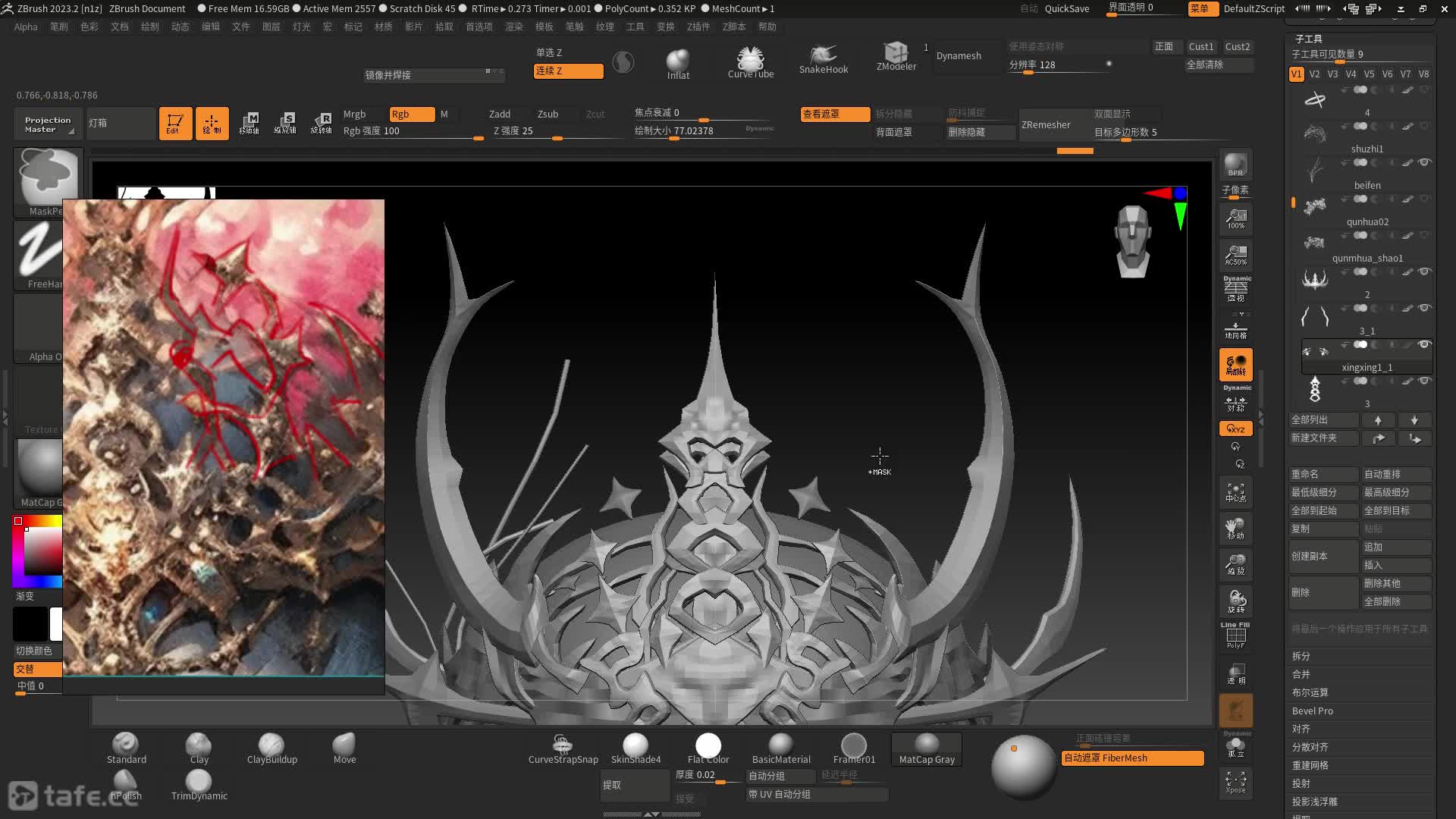Choose the MatCap Gray material

927,748
